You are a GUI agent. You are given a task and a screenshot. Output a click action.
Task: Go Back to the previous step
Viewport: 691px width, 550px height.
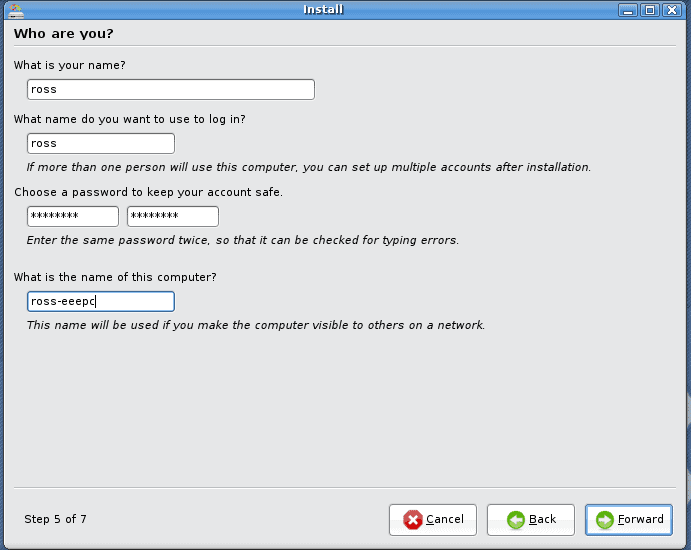click(530, 520)
